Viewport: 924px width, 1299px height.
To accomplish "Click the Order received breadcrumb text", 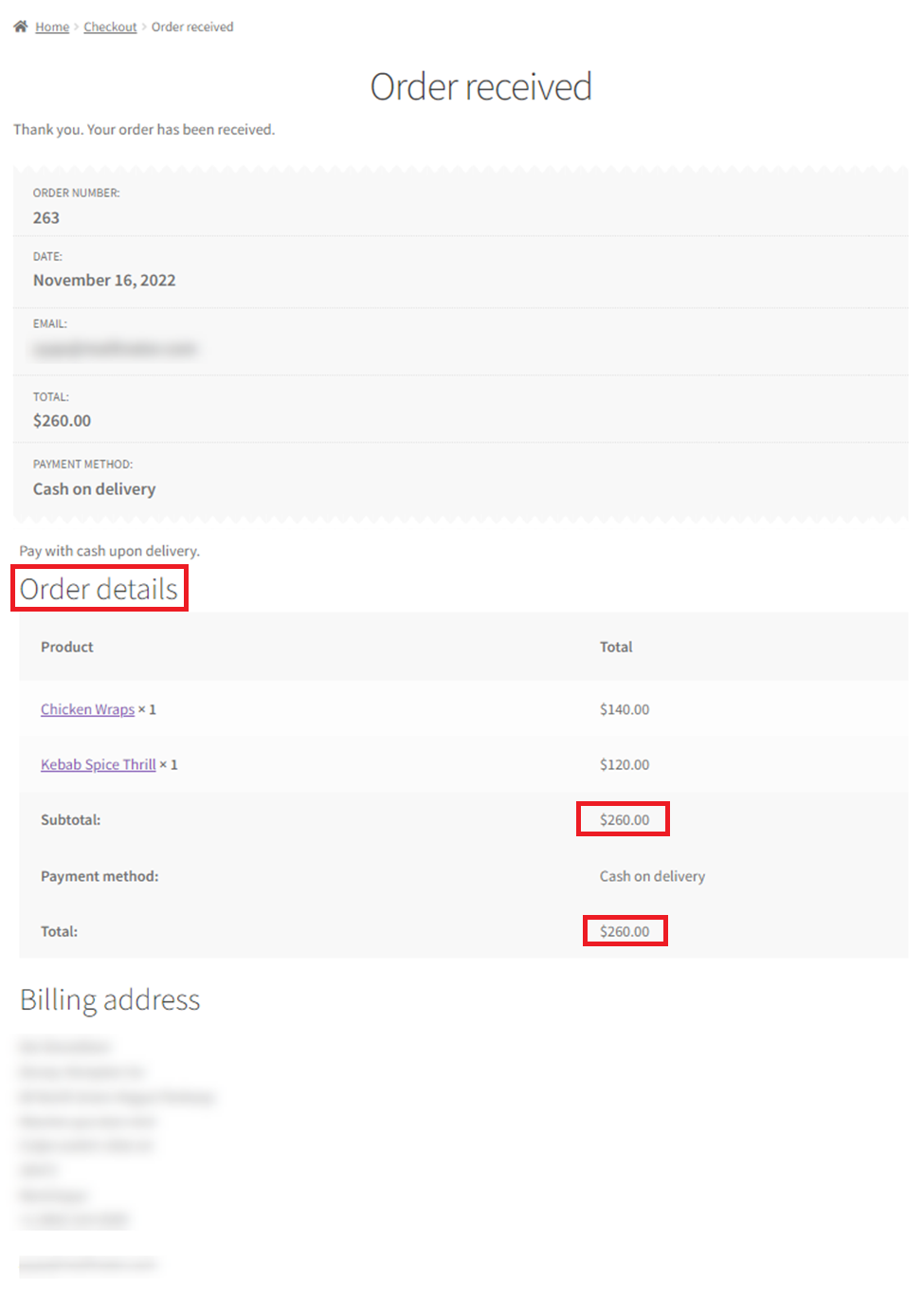I will 192,27.
